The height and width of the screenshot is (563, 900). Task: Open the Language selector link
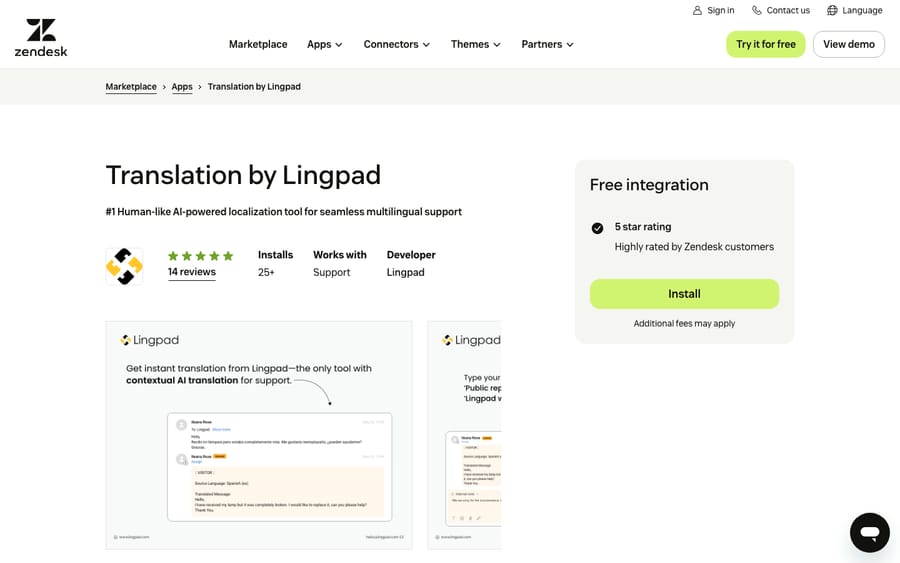[855, 10]
